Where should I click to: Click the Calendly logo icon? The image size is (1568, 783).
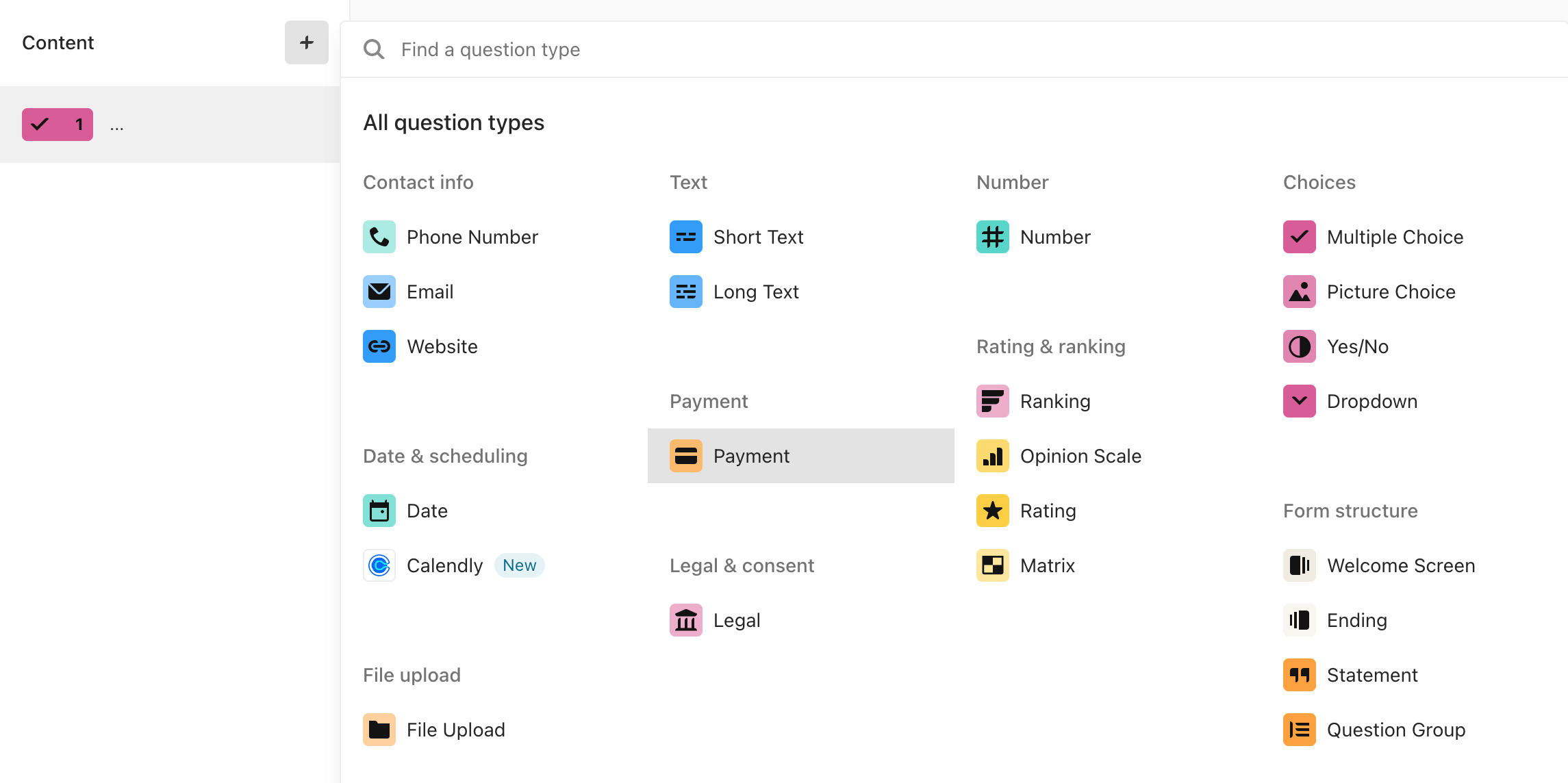[x=379, y=565]
